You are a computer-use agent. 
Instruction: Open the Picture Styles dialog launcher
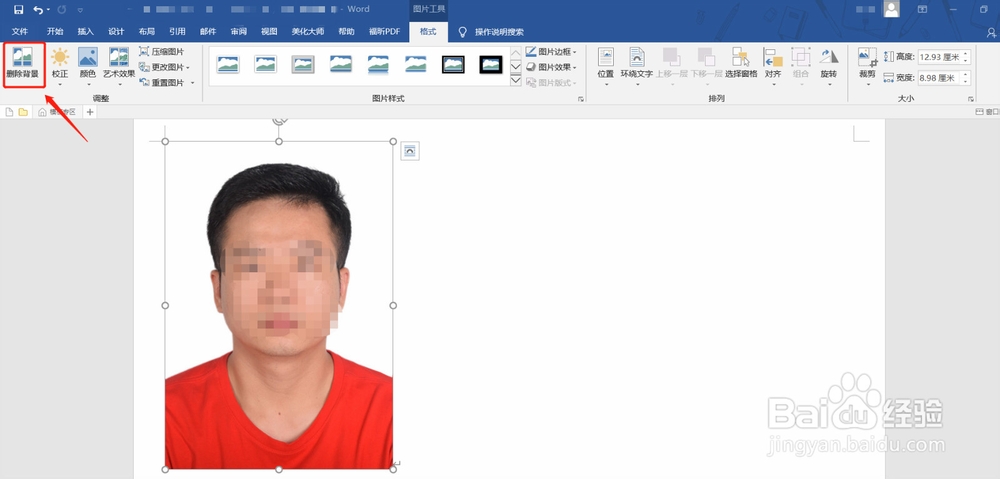[581, 99]
